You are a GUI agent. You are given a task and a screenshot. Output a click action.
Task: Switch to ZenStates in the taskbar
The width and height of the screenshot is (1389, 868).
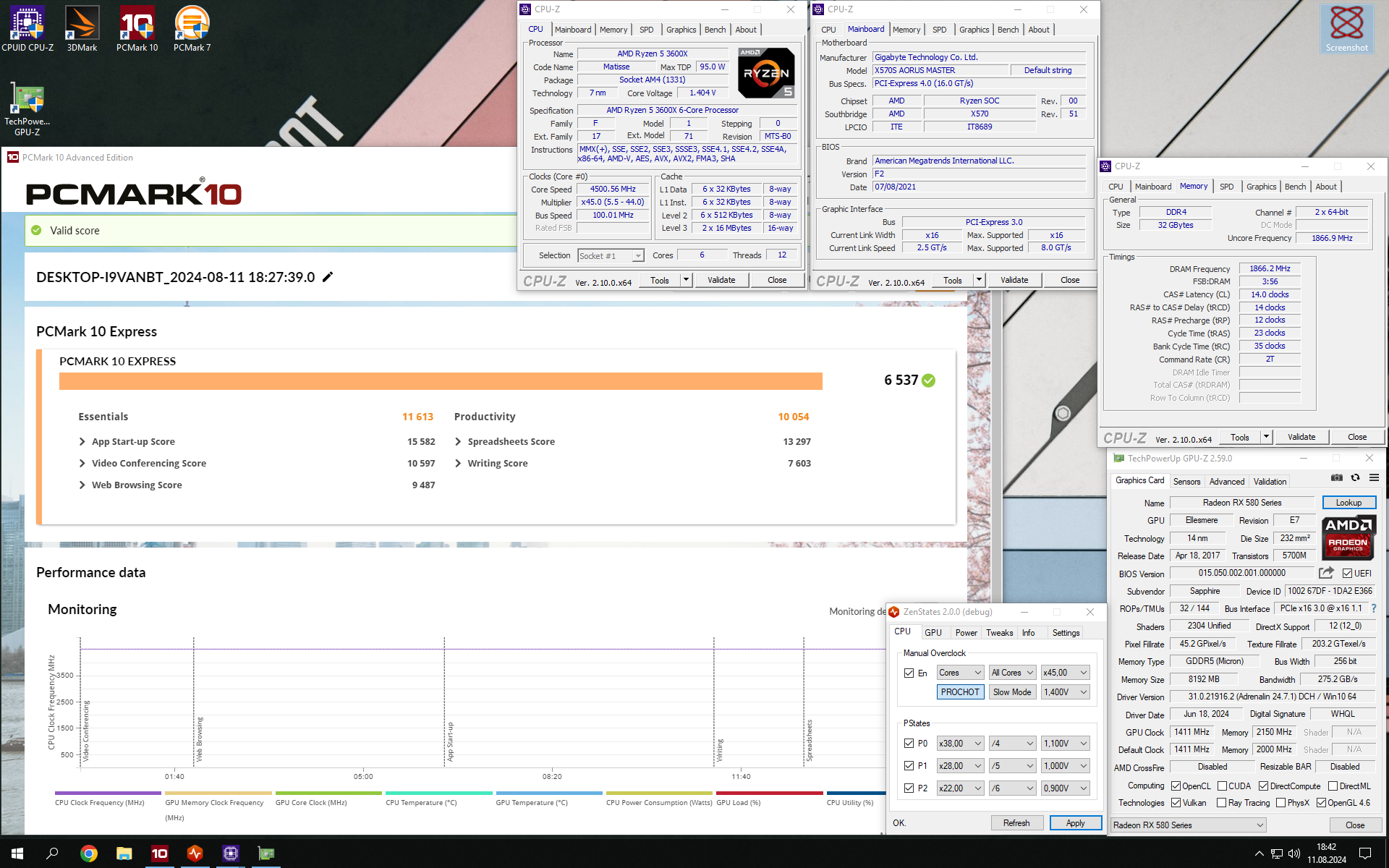click(195, 854)
